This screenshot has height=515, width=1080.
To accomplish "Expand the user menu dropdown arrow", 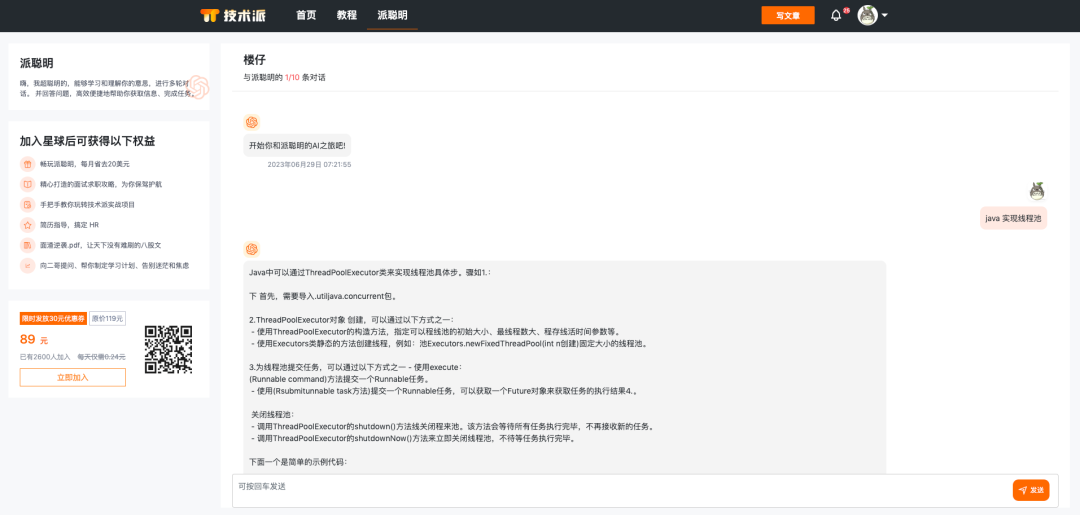I will coord(884,15).
